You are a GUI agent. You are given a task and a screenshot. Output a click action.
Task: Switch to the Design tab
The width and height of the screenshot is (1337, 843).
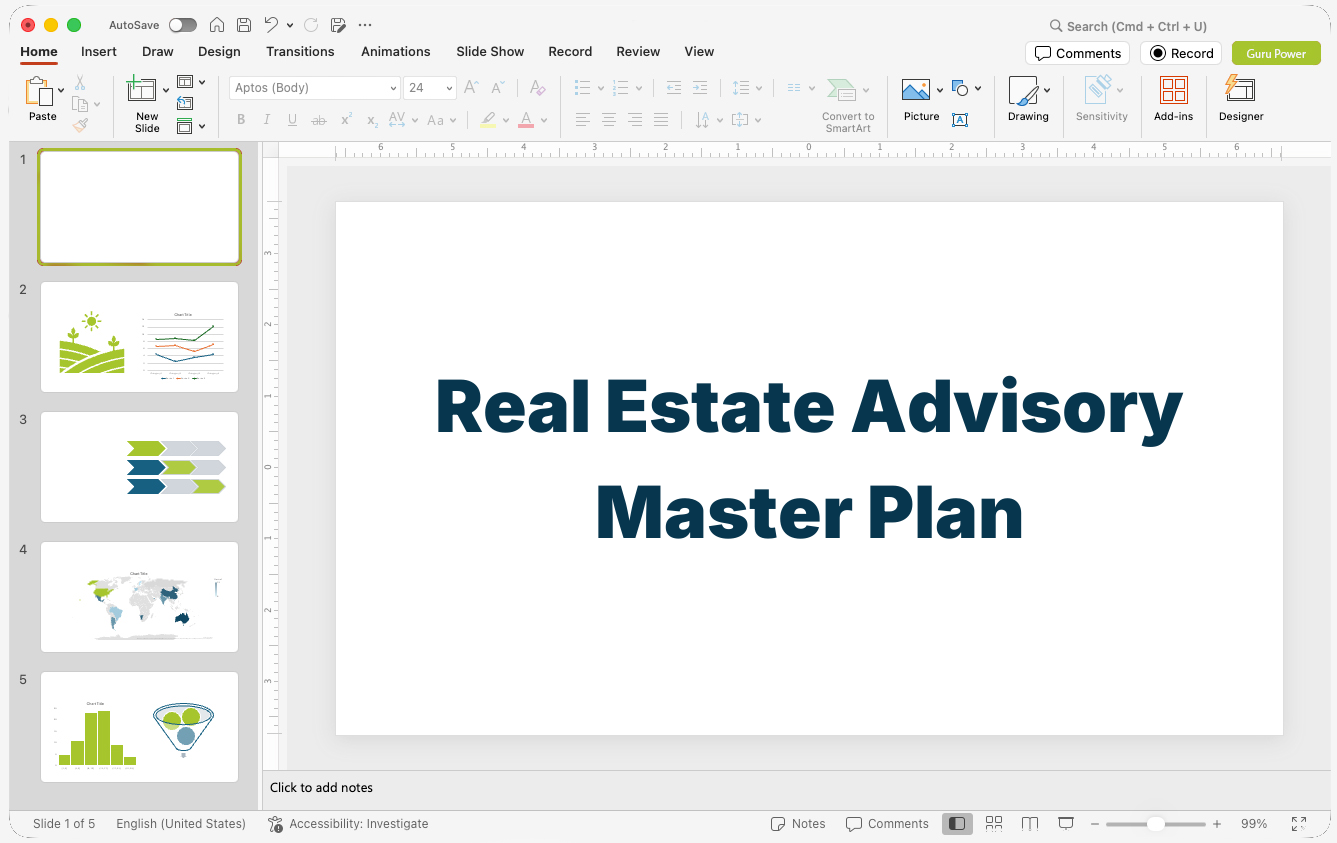click(x=219, y=52)
